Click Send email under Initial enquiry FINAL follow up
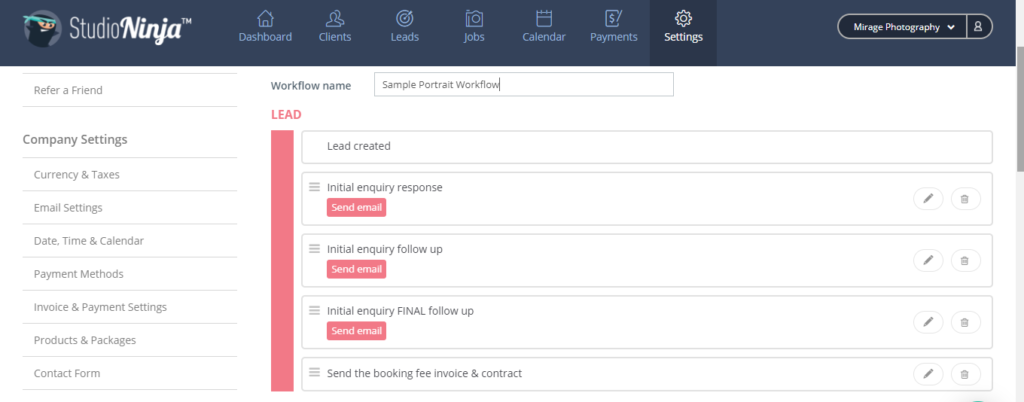 [x=357, y=331]
